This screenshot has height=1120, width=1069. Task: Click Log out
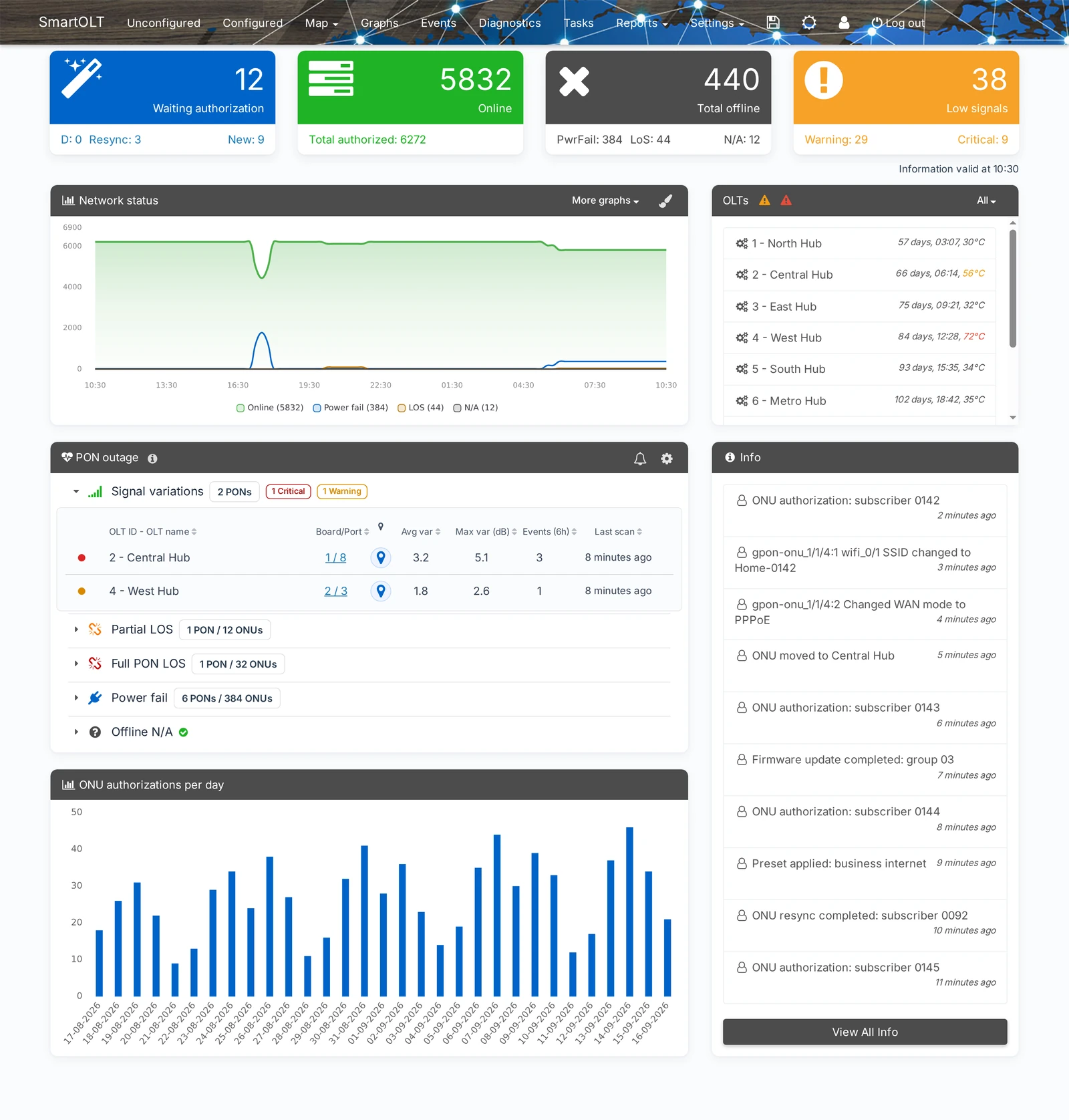tap(898, 23)
